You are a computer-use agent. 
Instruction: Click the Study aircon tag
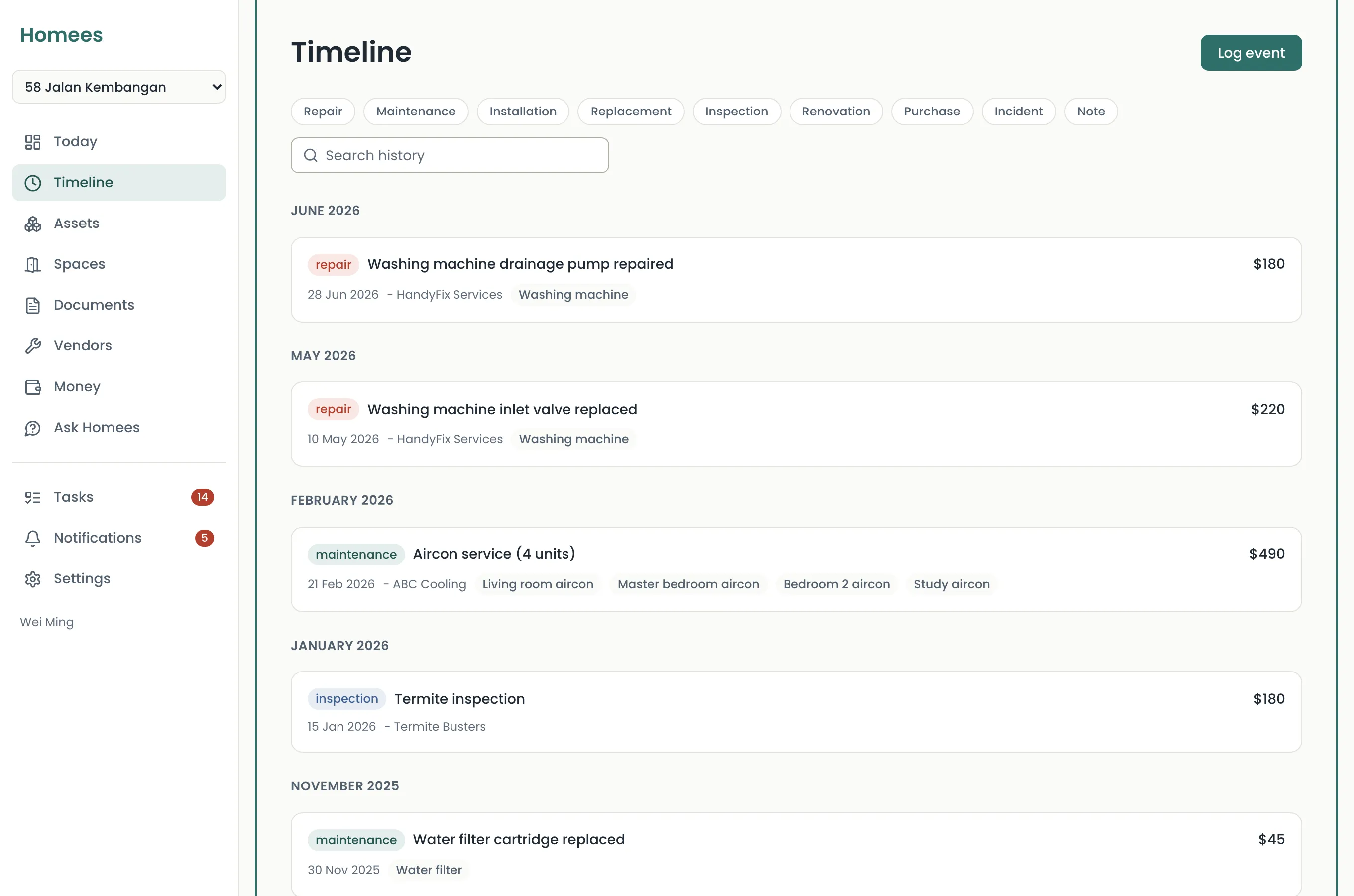951,584
